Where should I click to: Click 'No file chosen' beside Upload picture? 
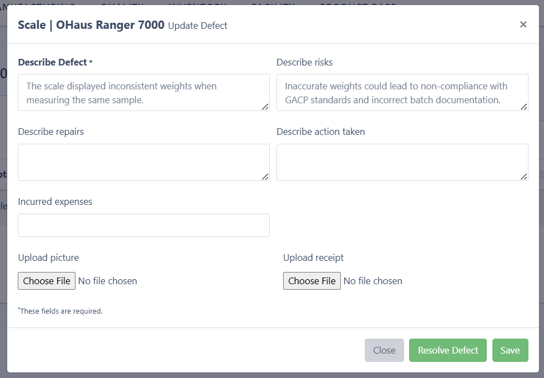(108, 281)
